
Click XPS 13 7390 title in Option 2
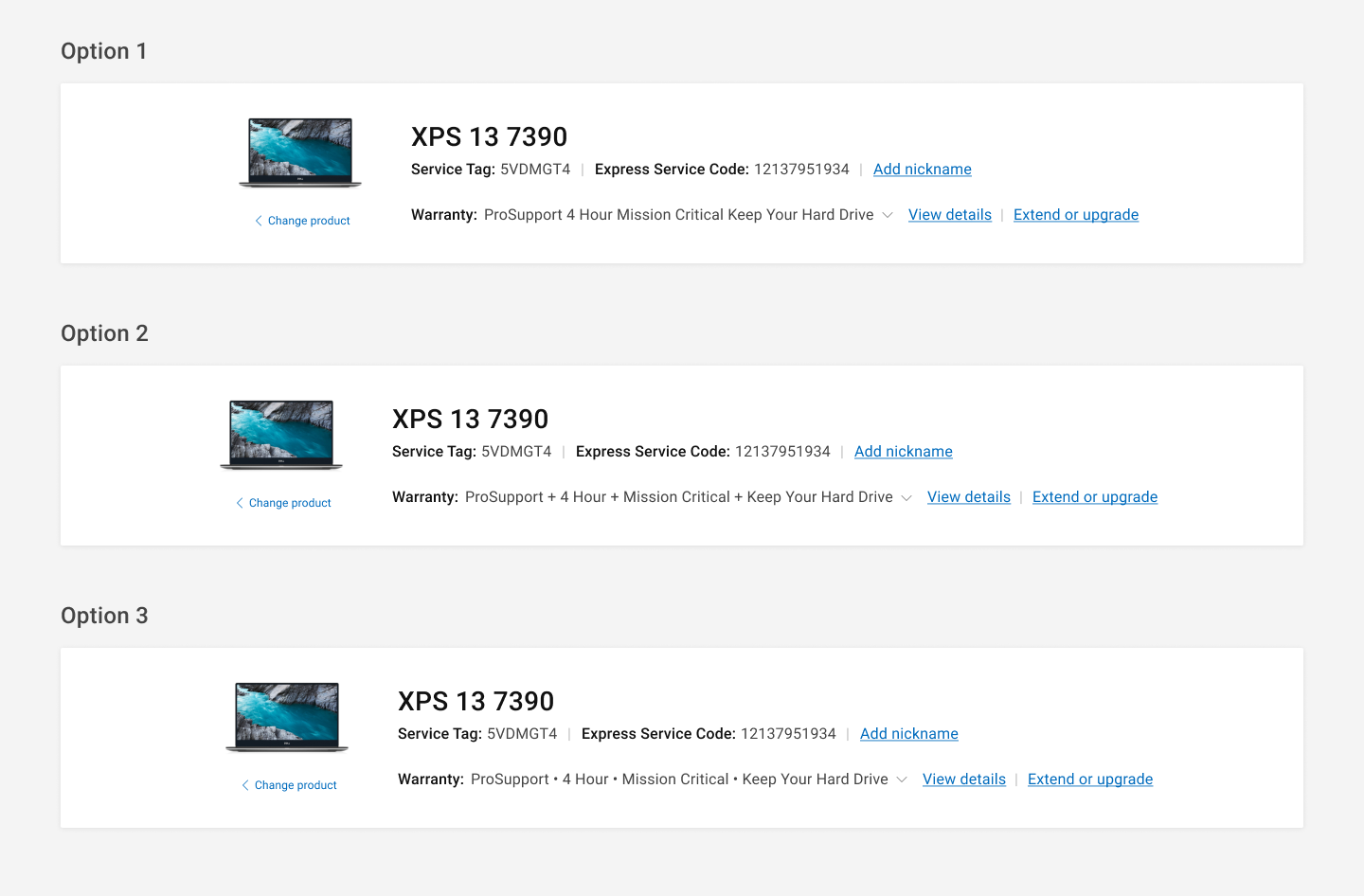(x=470, y=420)
